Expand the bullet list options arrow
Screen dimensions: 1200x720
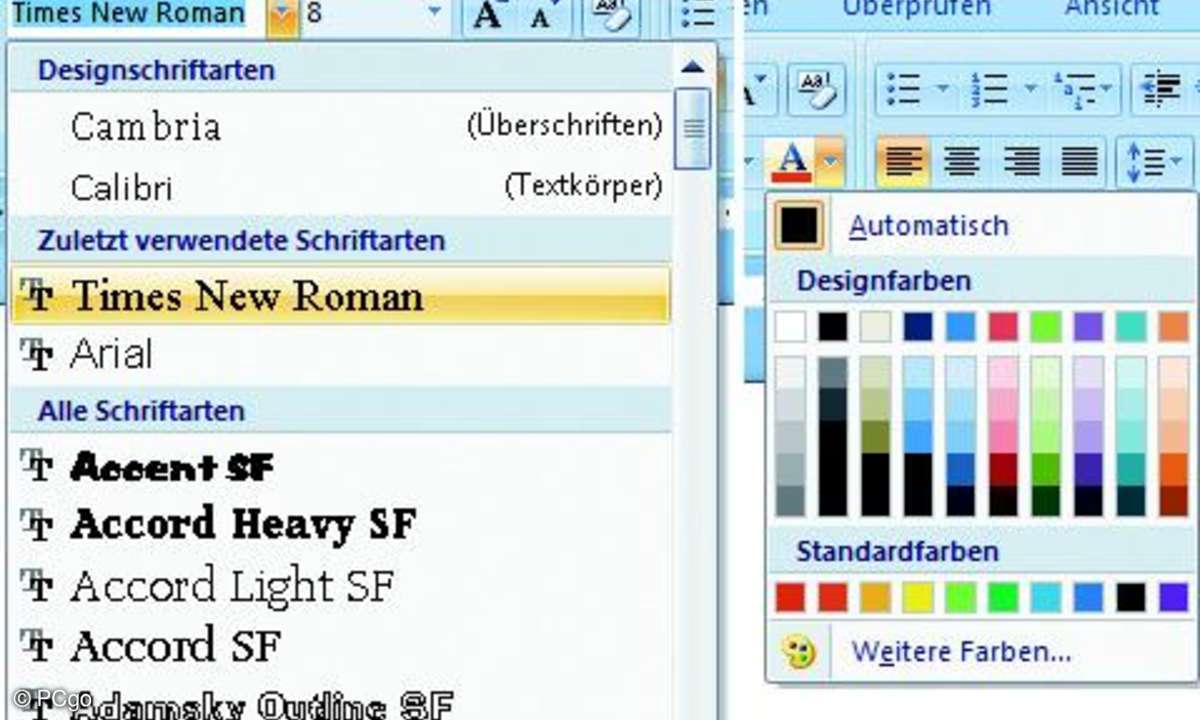[942, 90]
